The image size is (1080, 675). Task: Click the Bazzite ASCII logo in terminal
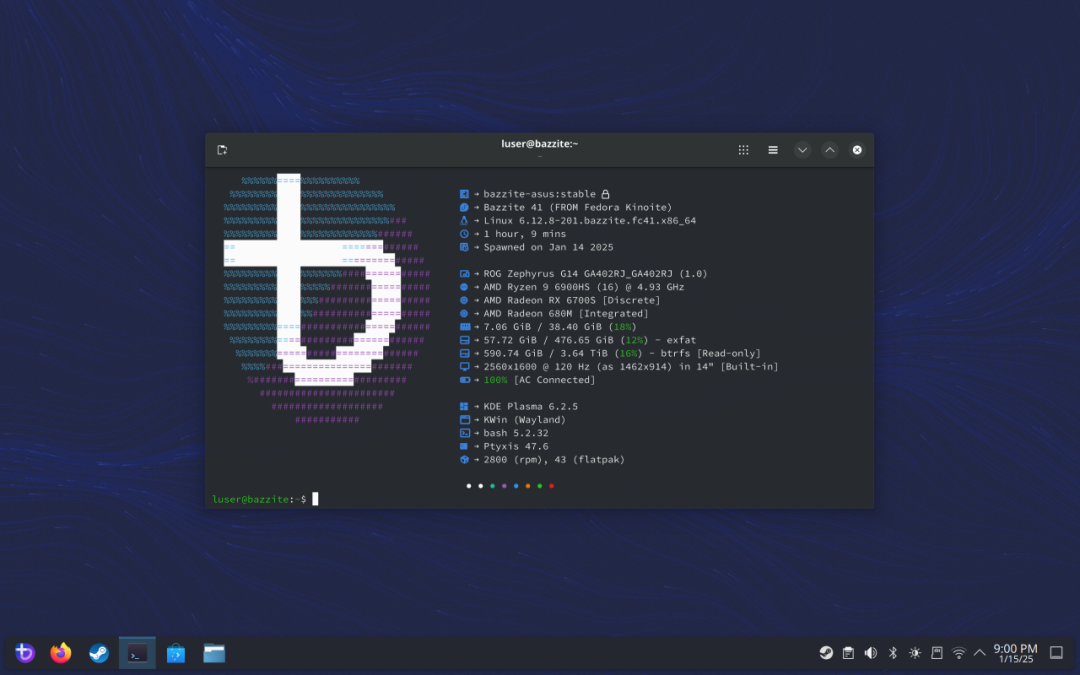[x=326, y=299]
